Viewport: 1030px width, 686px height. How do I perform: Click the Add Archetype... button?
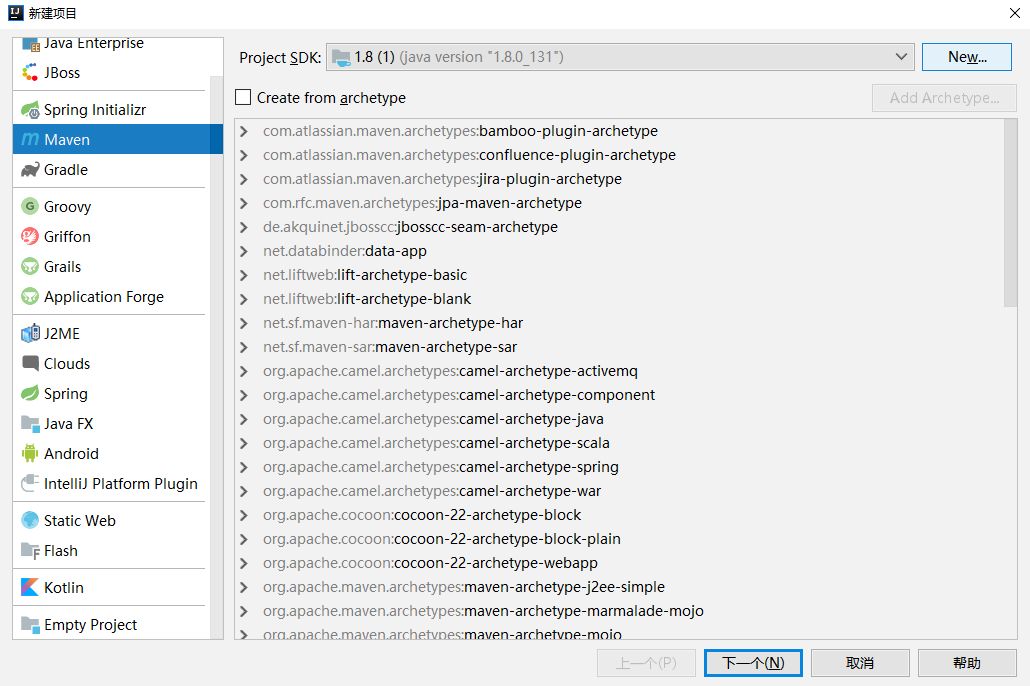pyautogui.click(x=944, y=98)
